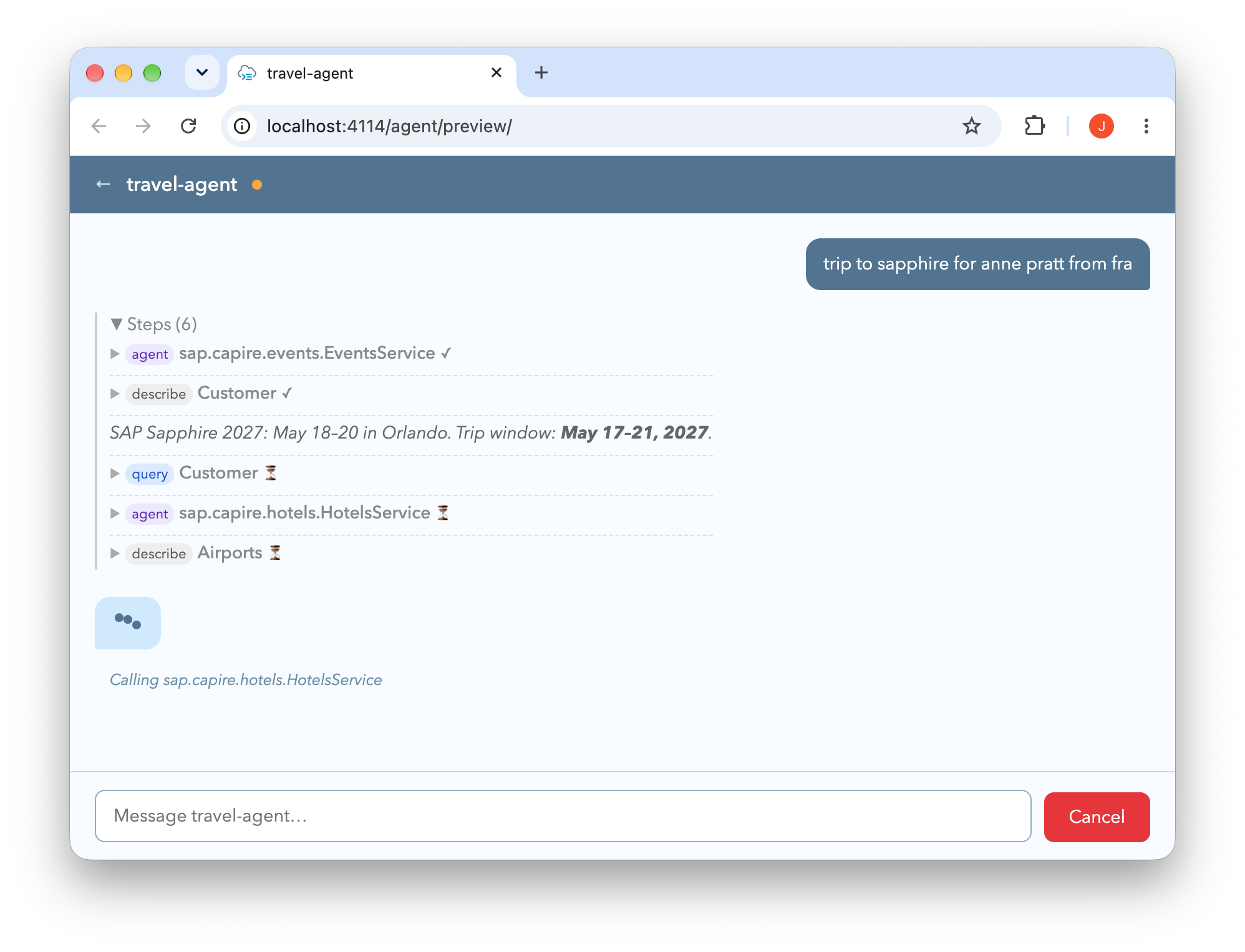Click the user message bubble

click(977, 264)
